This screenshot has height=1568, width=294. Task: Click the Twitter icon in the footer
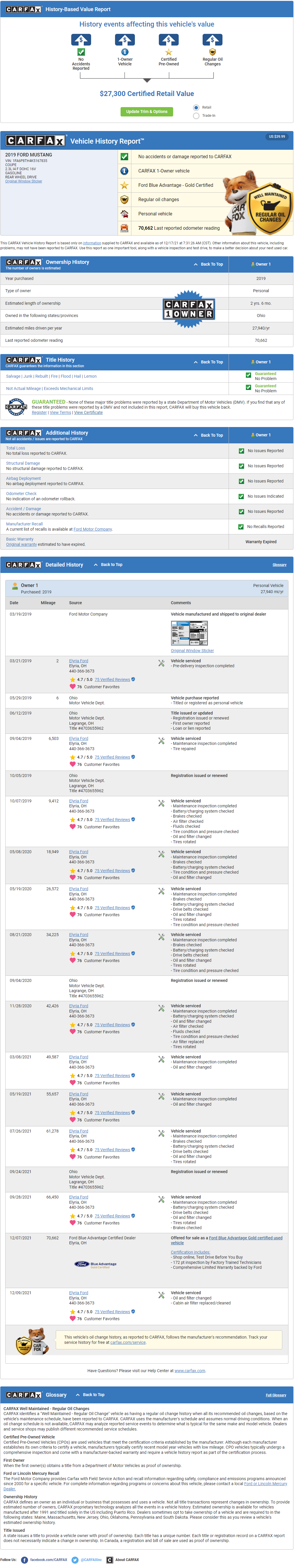75,1560
